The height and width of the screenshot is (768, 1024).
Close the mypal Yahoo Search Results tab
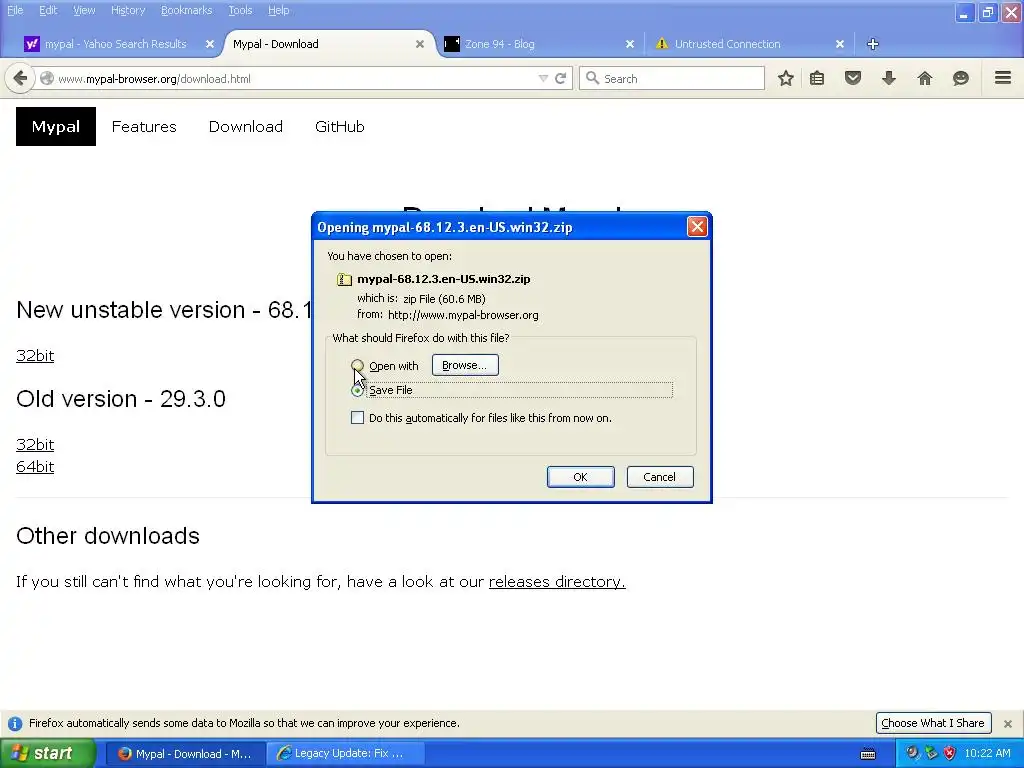(x=210, y=44)
